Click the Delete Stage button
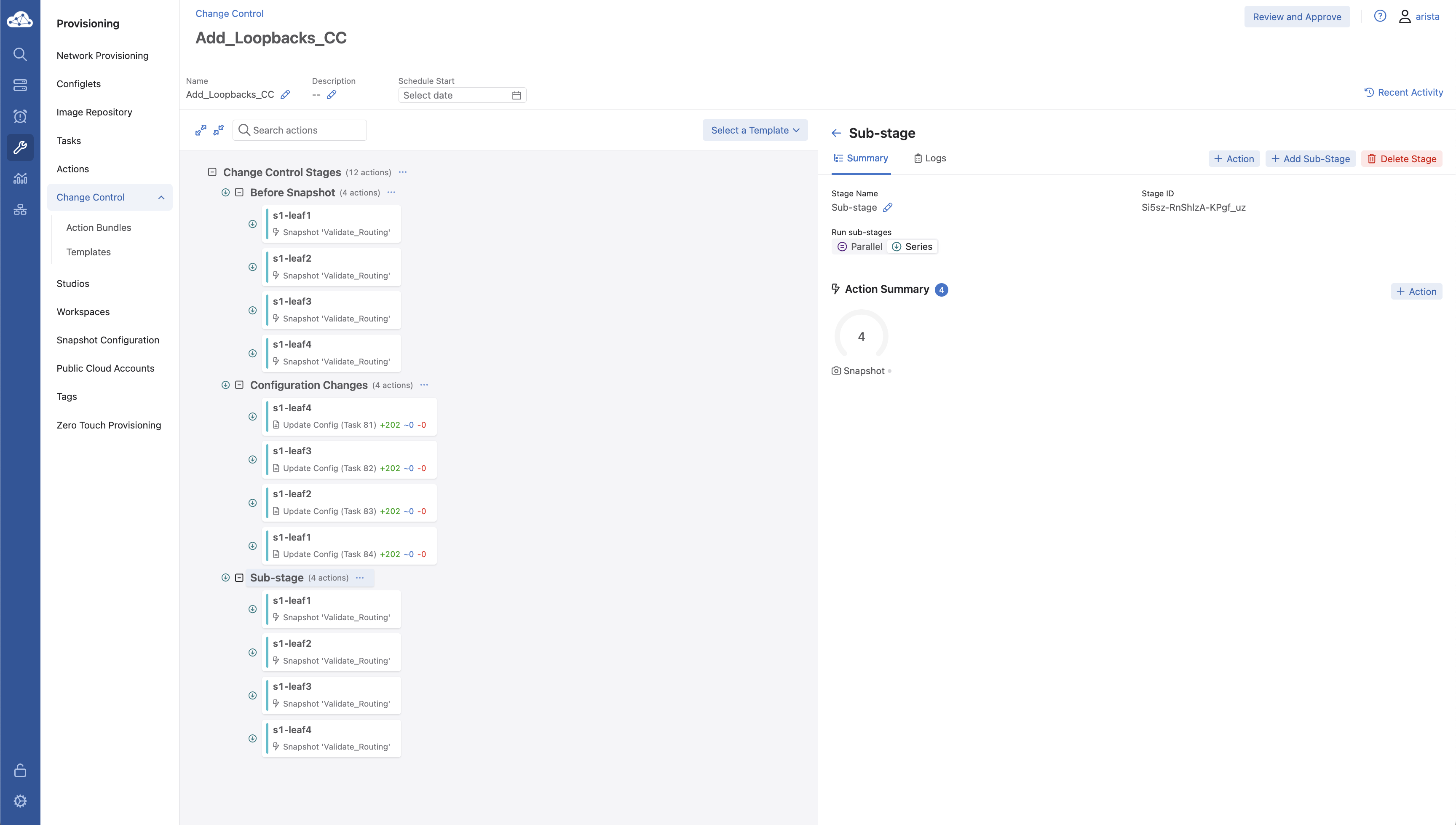1456x825 pixels. 1402,159
